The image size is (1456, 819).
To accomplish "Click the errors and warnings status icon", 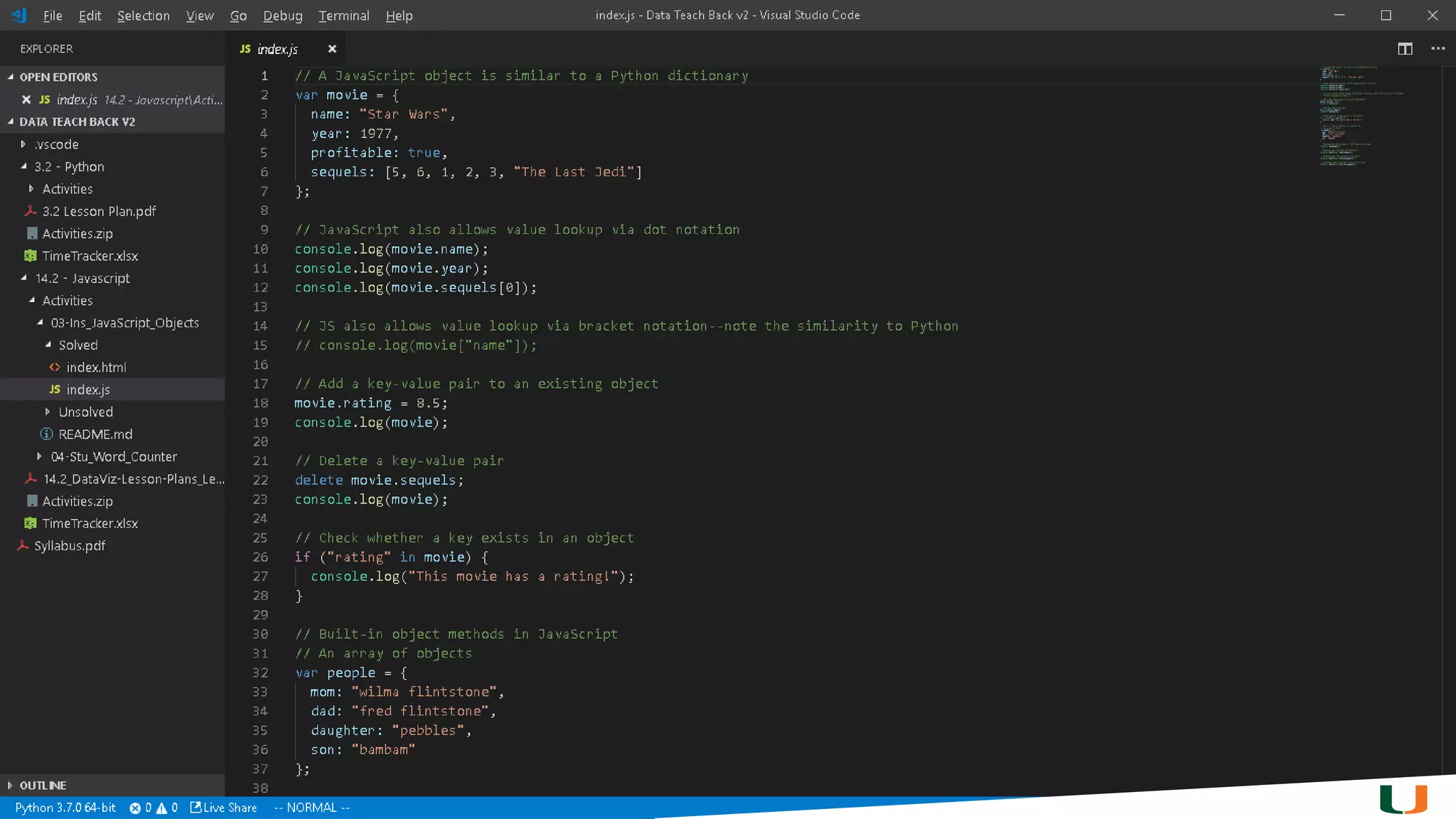I will point(153,808).
